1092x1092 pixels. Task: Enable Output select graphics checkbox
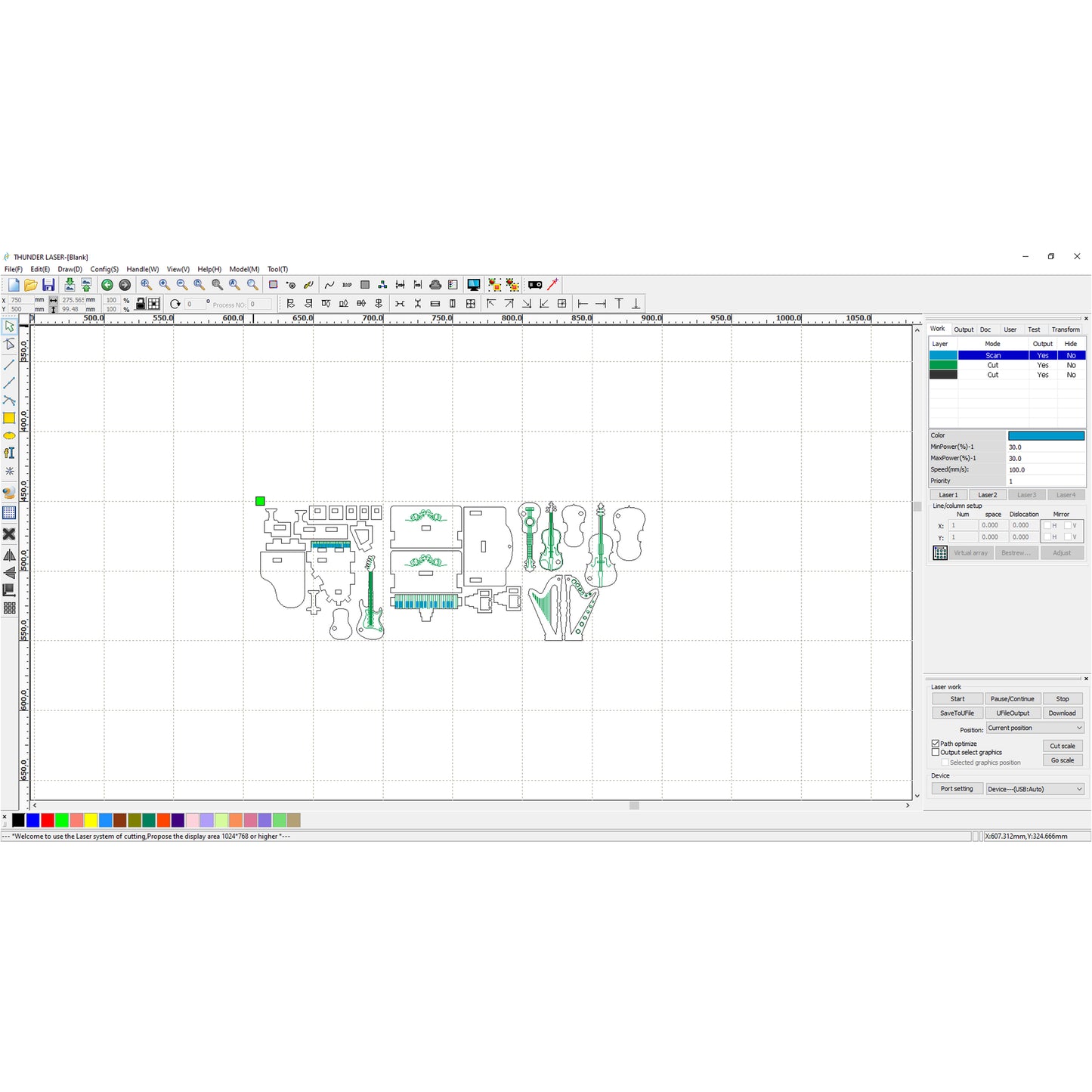[936, 753]
